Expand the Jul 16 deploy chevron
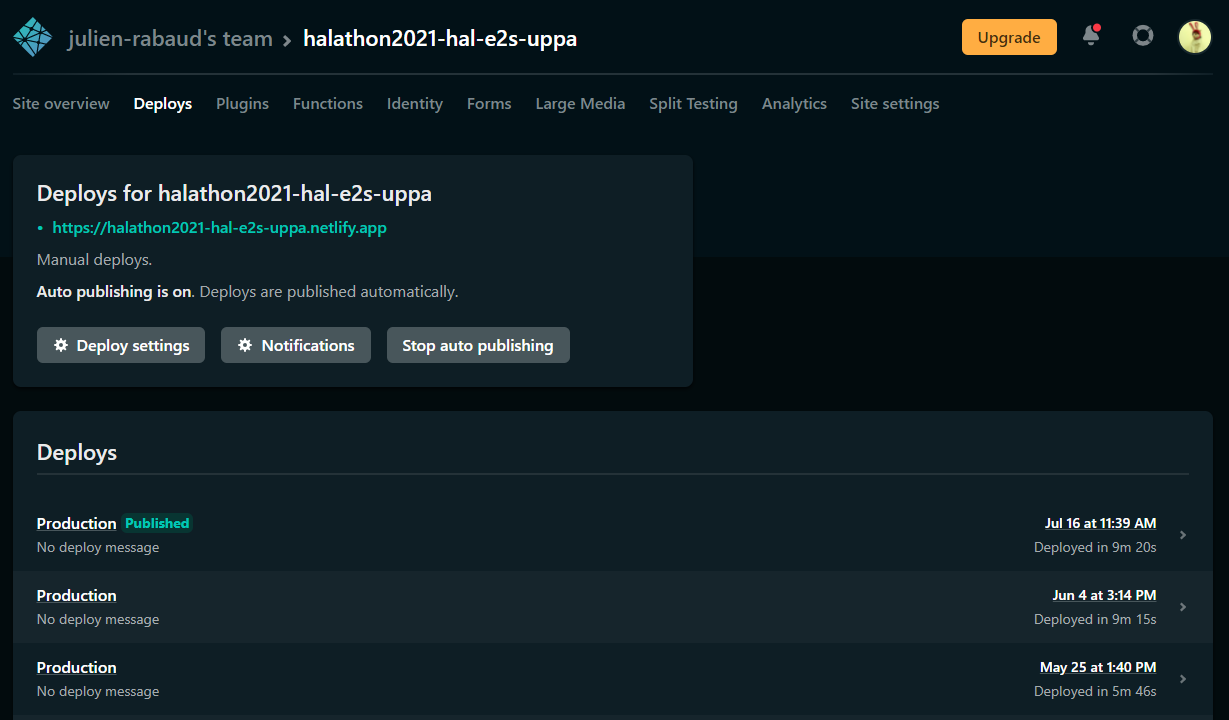1229x720 pixels. coord(1183,535)
